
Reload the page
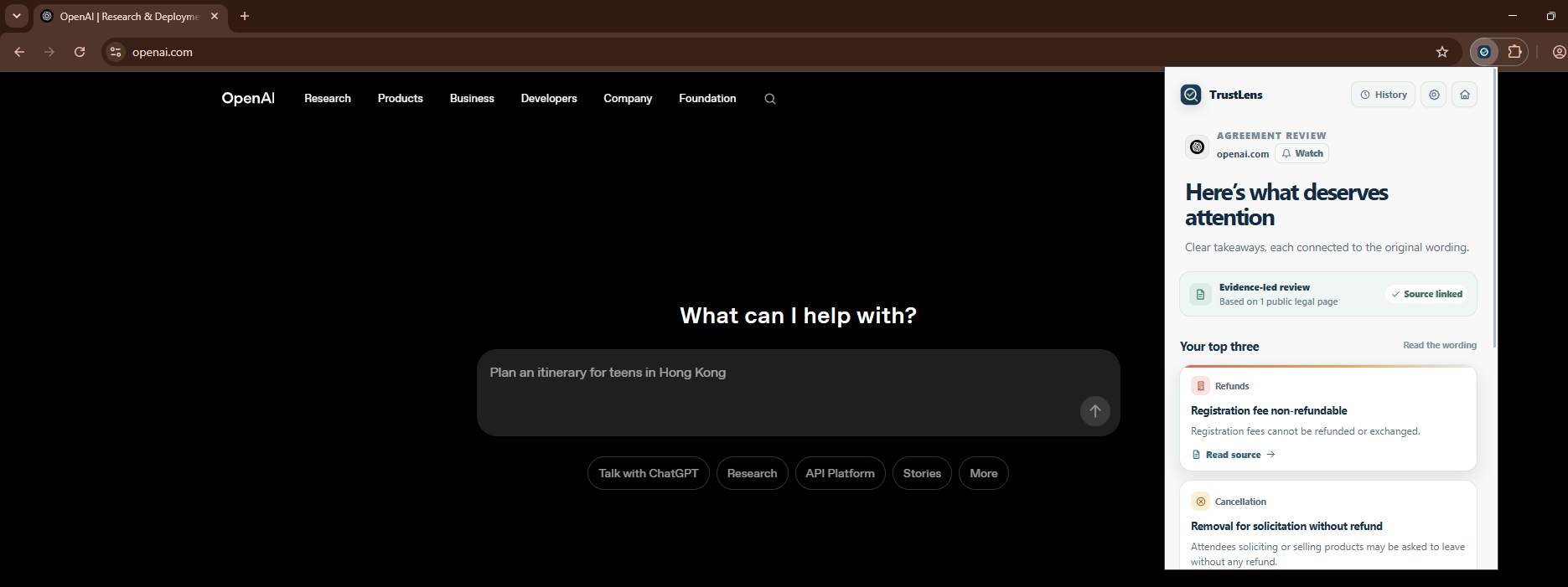80,52
